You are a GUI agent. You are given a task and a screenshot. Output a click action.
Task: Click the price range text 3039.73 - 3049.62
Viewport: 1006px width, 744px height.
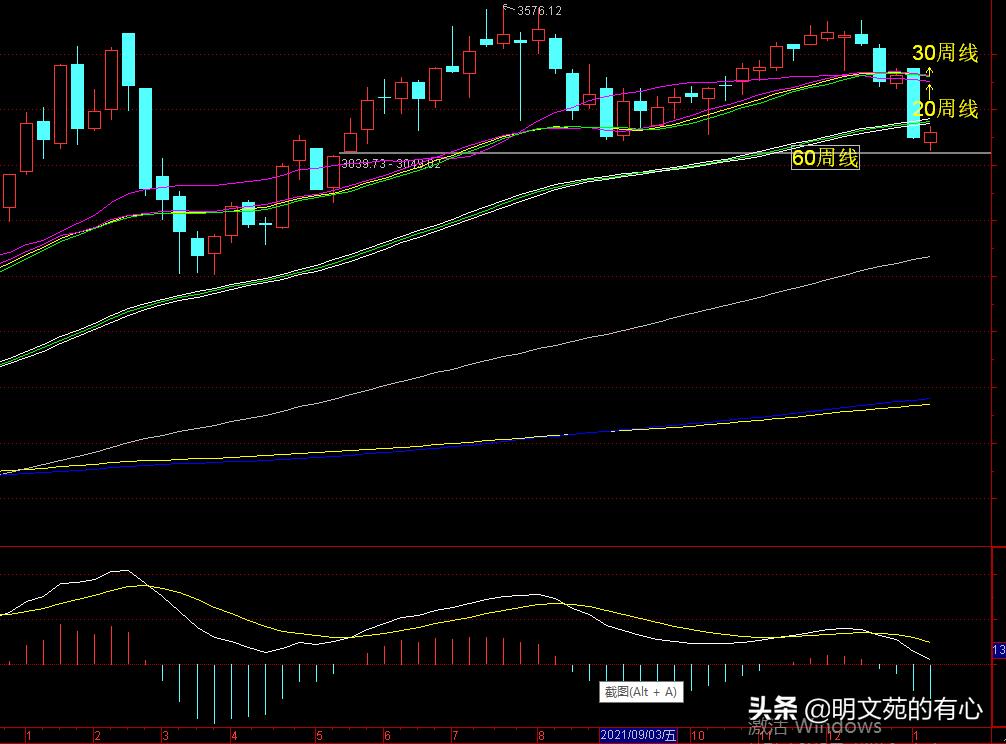pyautogui.click(x=391, y=164)
